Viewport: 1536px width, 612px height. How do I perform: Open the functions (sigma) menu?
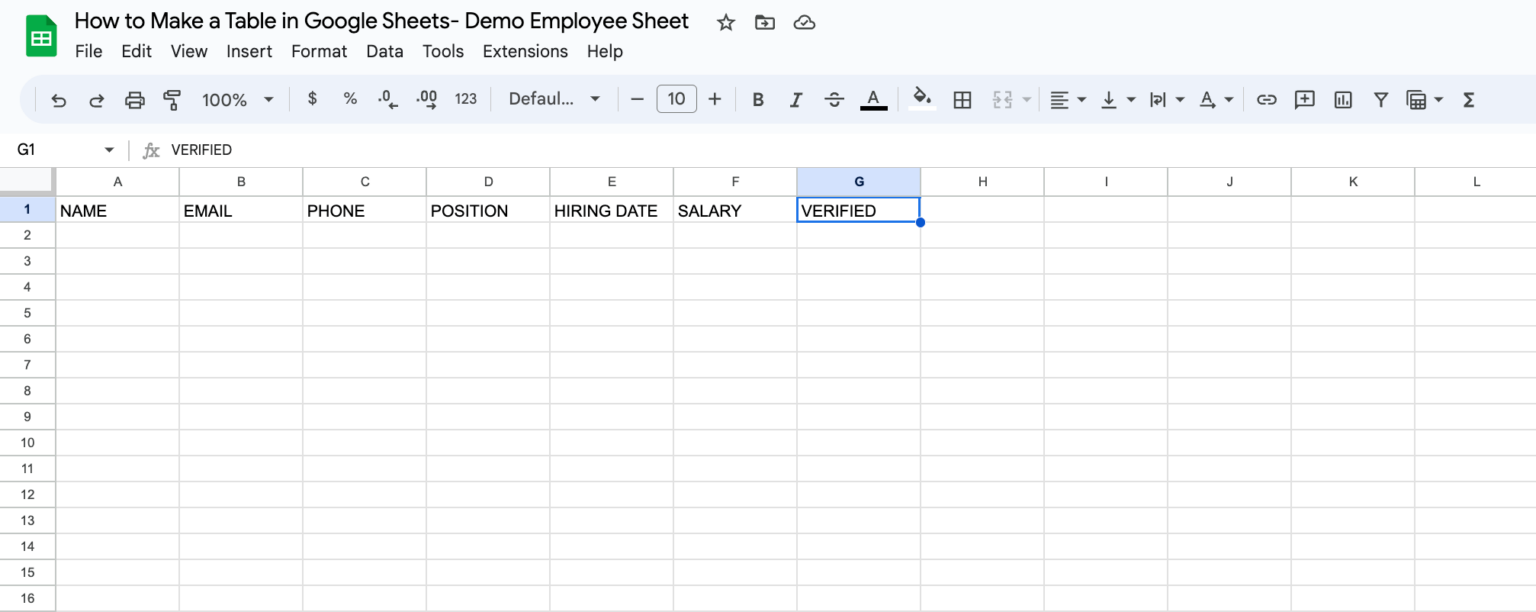pos(1468,99)
